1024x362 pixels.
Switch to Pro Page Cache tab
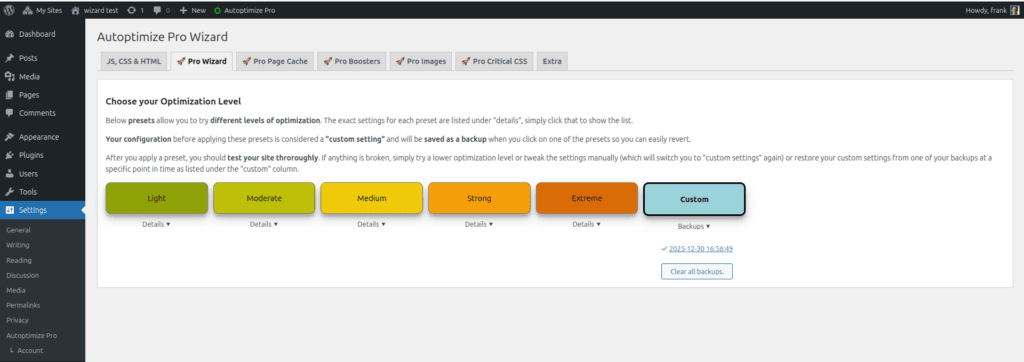click(x=274, y=61)
